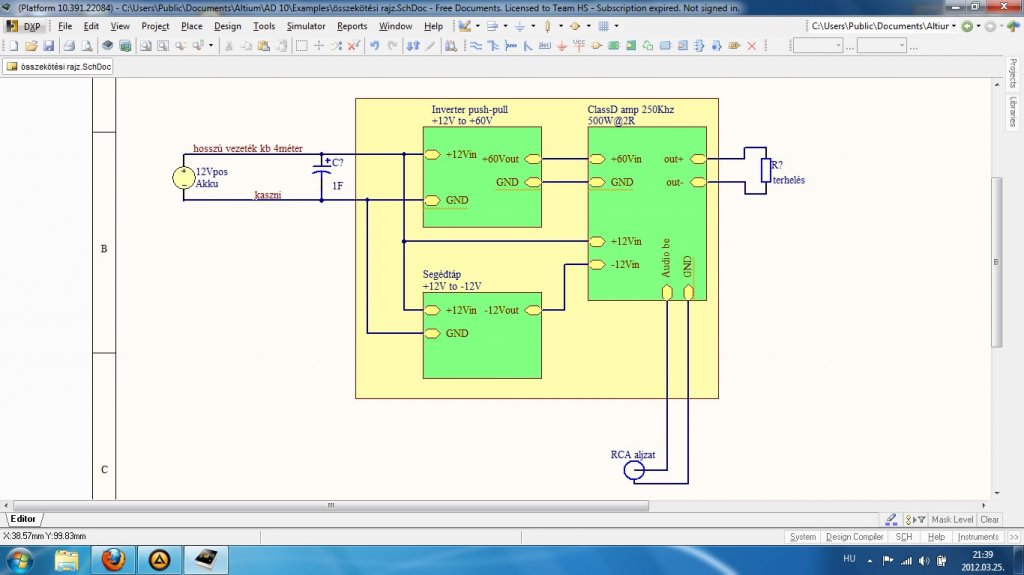Click the volume speaker tray icon

pyautogui.click(x=923, y=560)
